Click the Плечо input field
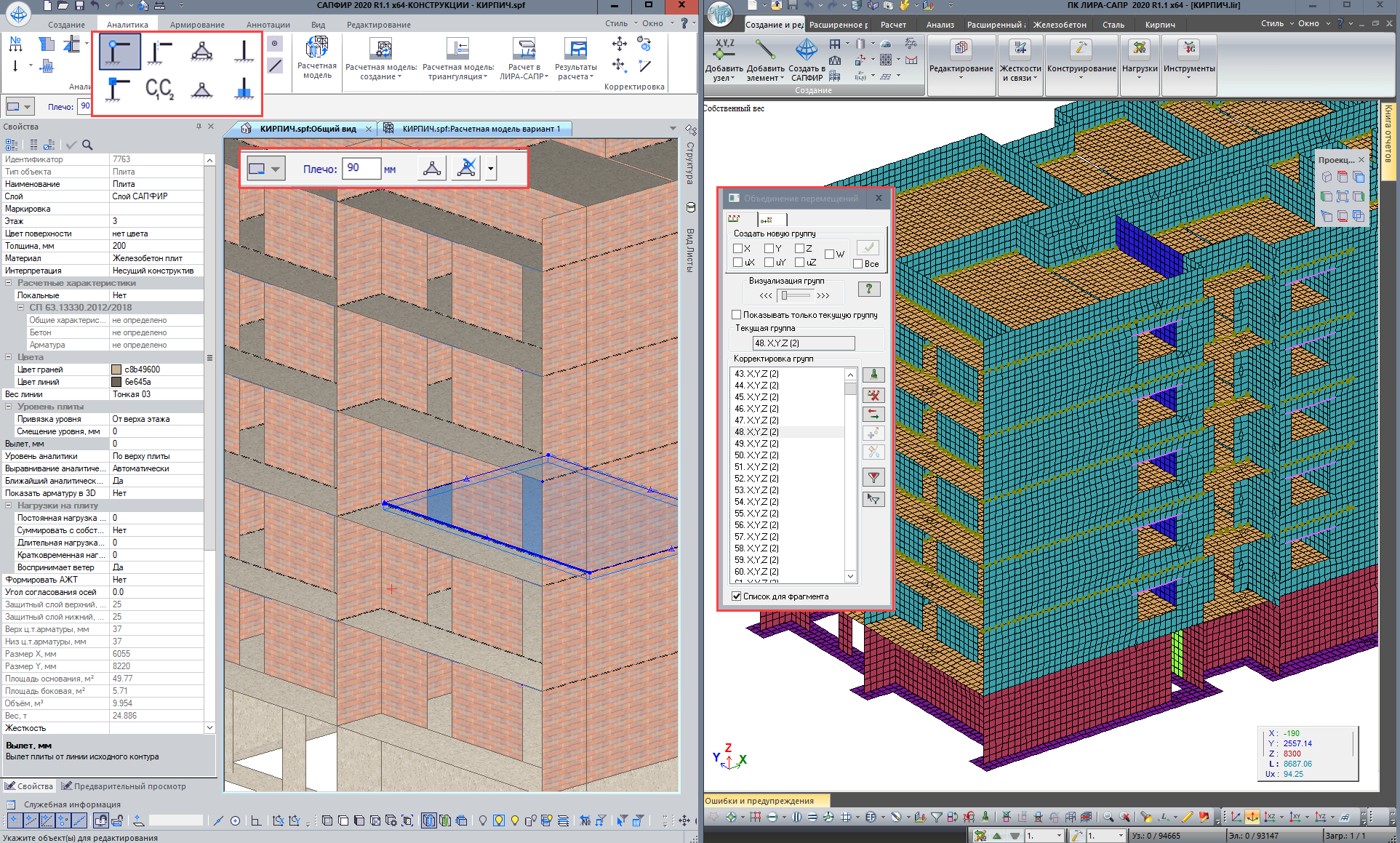The width and height of the screenshot is (1400, 843). 361,168
